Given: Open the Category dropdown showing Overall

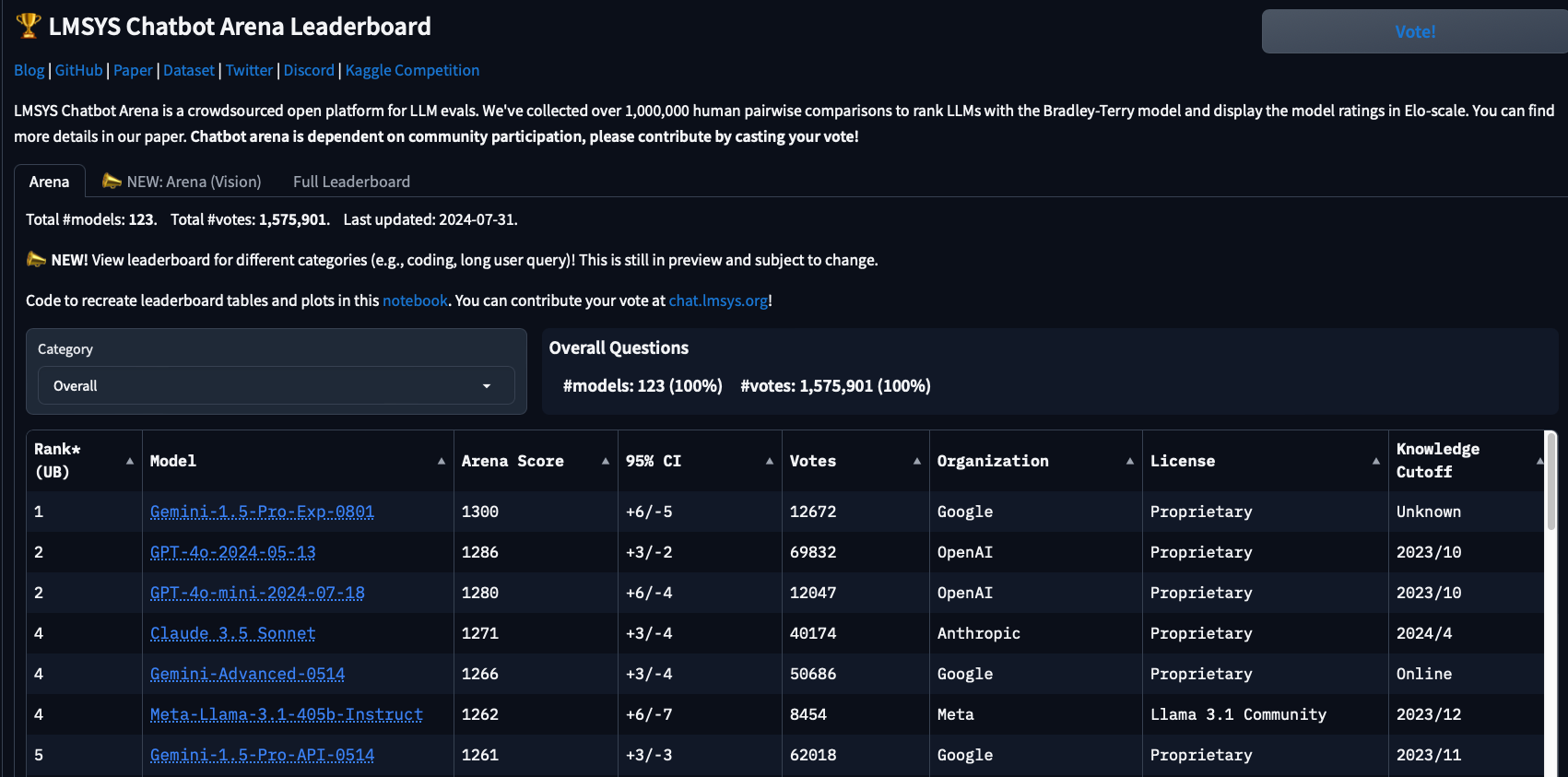Looking at the screenshot, I should point(277,385).
